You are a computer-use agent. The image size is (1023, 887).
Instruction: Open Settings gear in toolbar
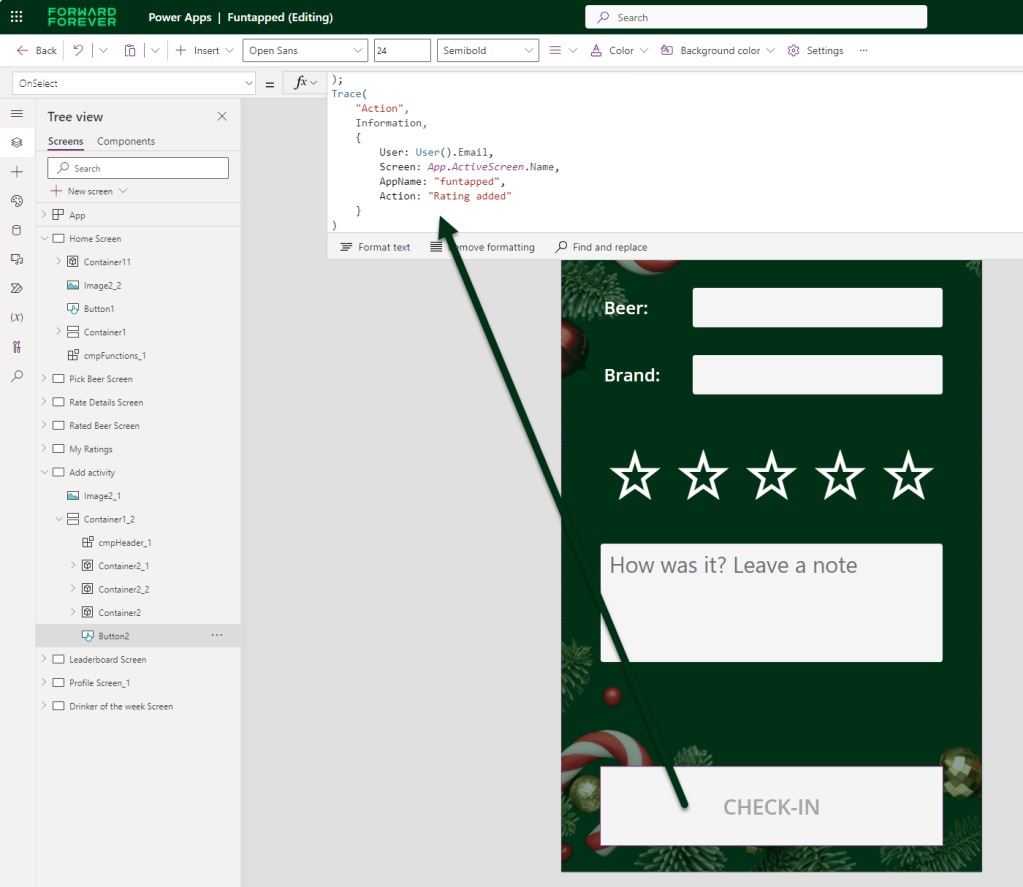(815, 50)
